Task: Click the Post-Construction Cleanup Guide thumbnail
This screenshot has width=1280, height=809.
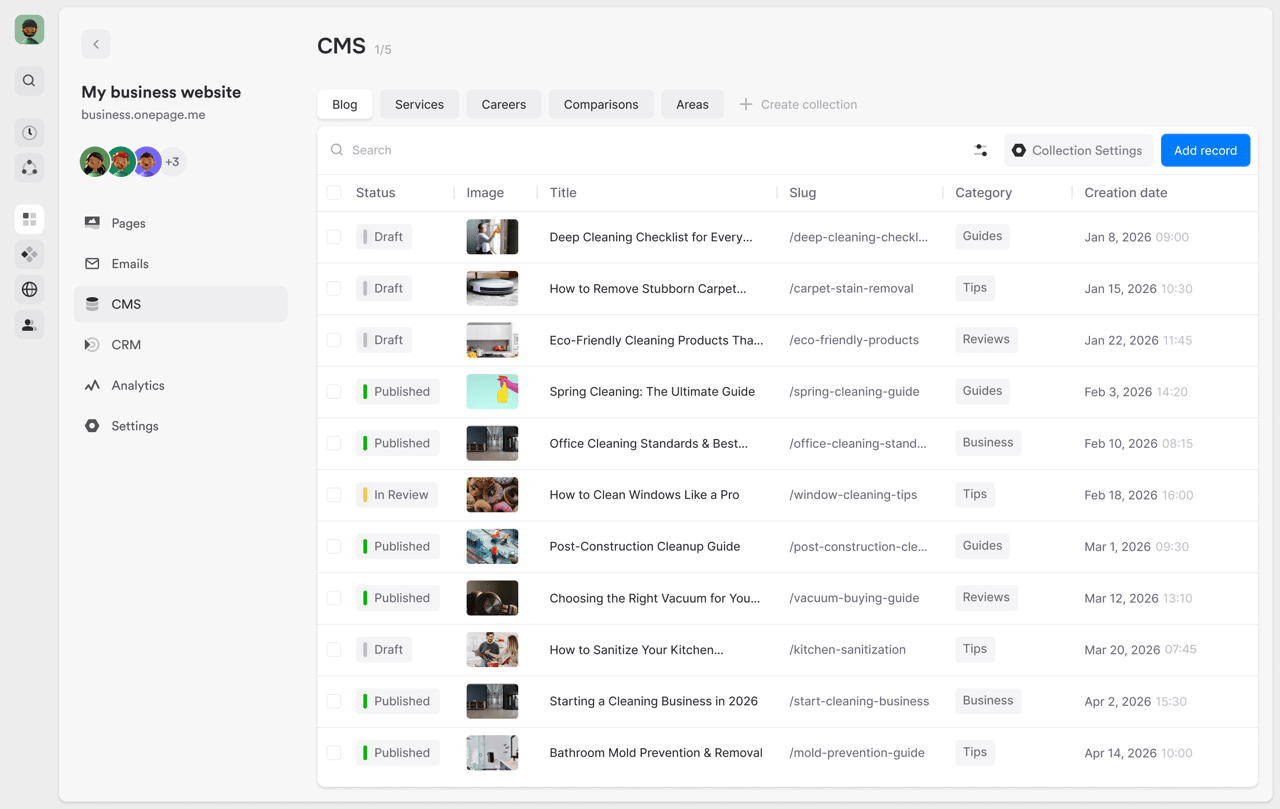Action: [x=492, y=546]
